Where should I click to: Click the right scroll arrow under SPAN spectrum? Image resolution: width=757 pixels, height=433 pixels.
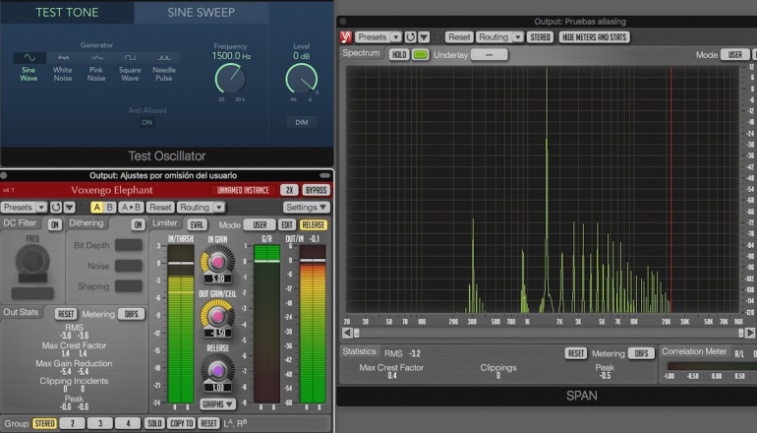750,333
